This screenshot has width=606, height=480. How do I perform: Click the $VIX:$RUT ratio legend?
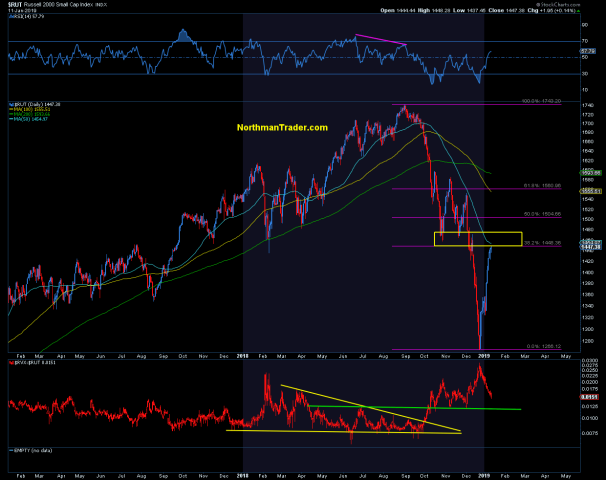(x=32, y=363)
